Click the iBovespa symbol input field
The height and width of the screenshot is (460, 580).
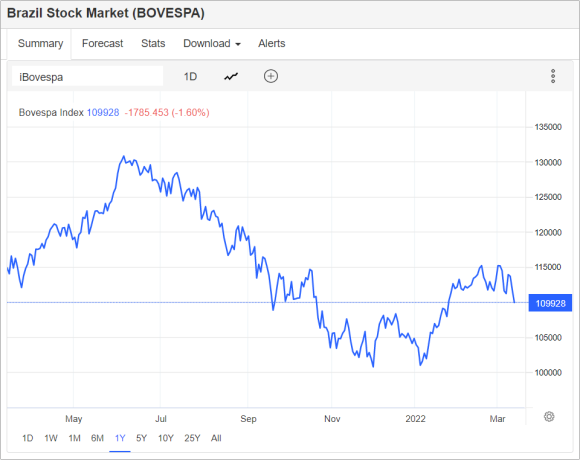(x=87, y=76)
